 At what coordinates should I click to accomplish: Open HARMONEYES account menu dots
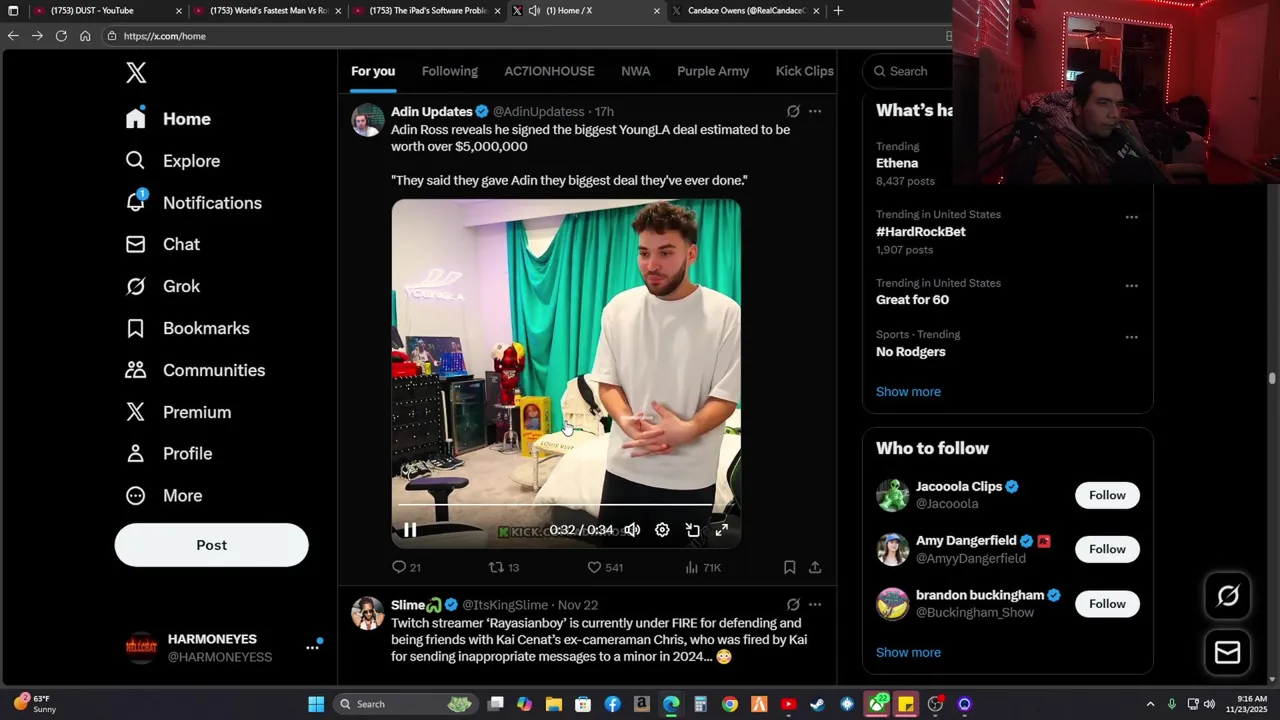[x=312, y=648]
